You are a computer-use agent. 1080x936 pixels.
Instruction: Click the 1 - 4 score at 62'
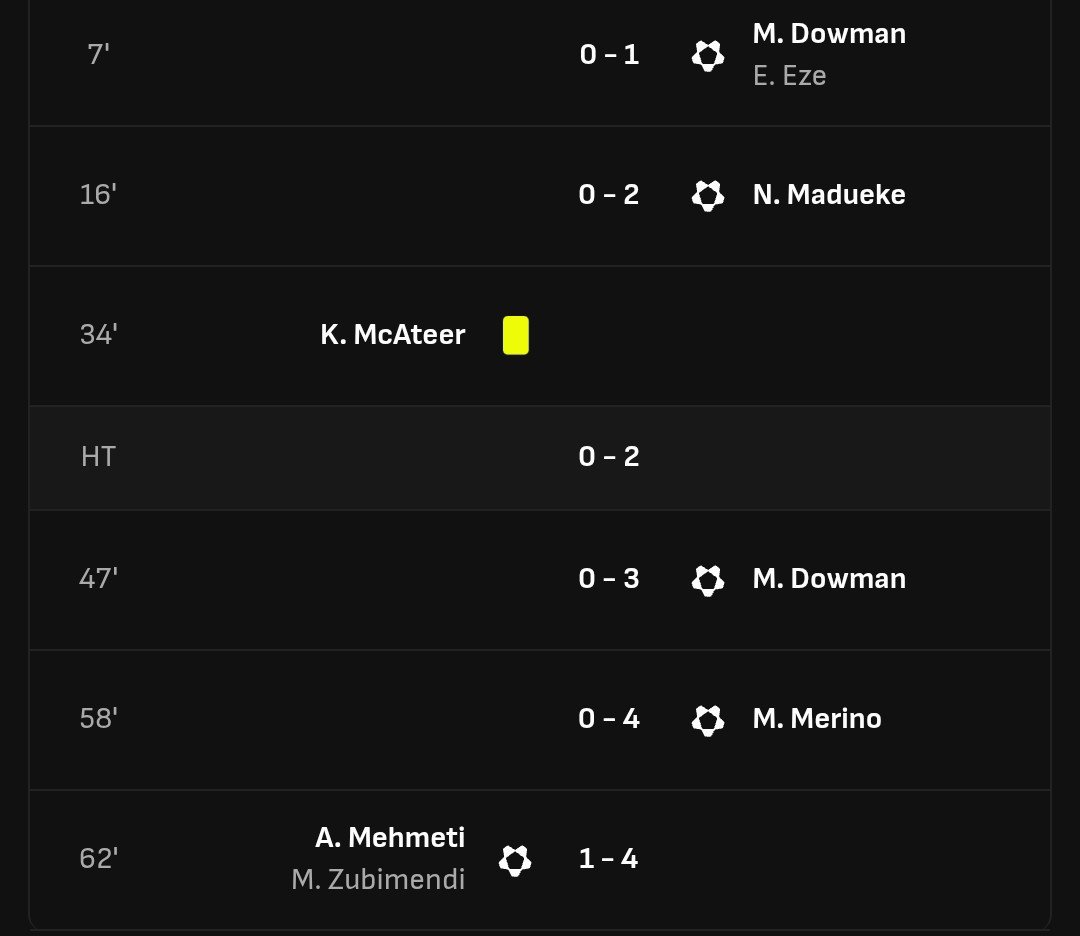609,859
